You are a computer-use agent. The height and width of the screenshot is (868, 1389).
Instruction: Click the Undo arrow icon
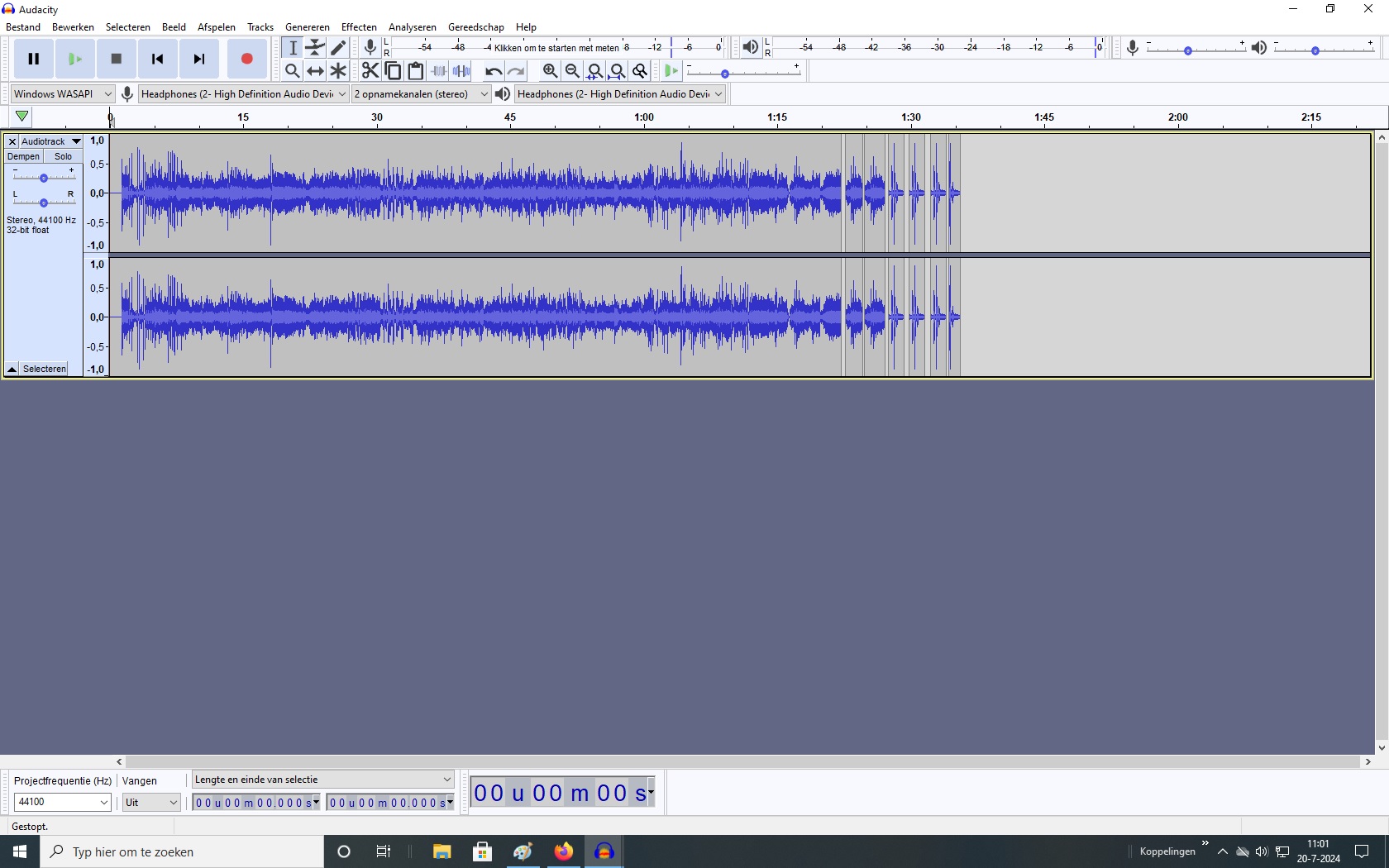493,71
